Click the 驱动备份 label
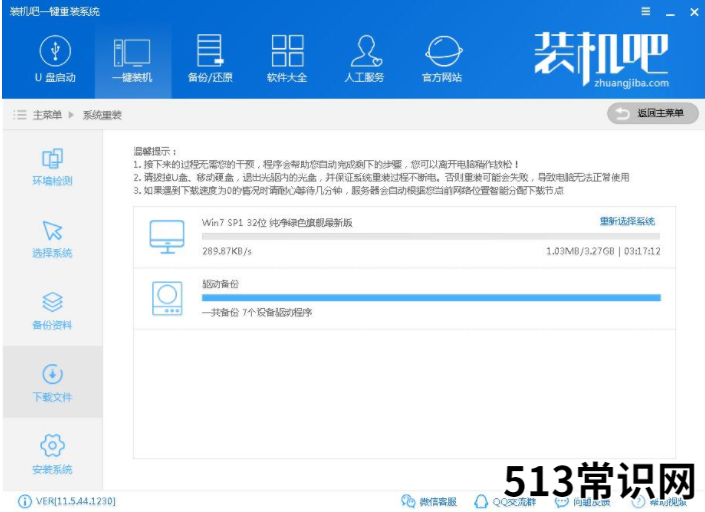 tap(220, 284)
